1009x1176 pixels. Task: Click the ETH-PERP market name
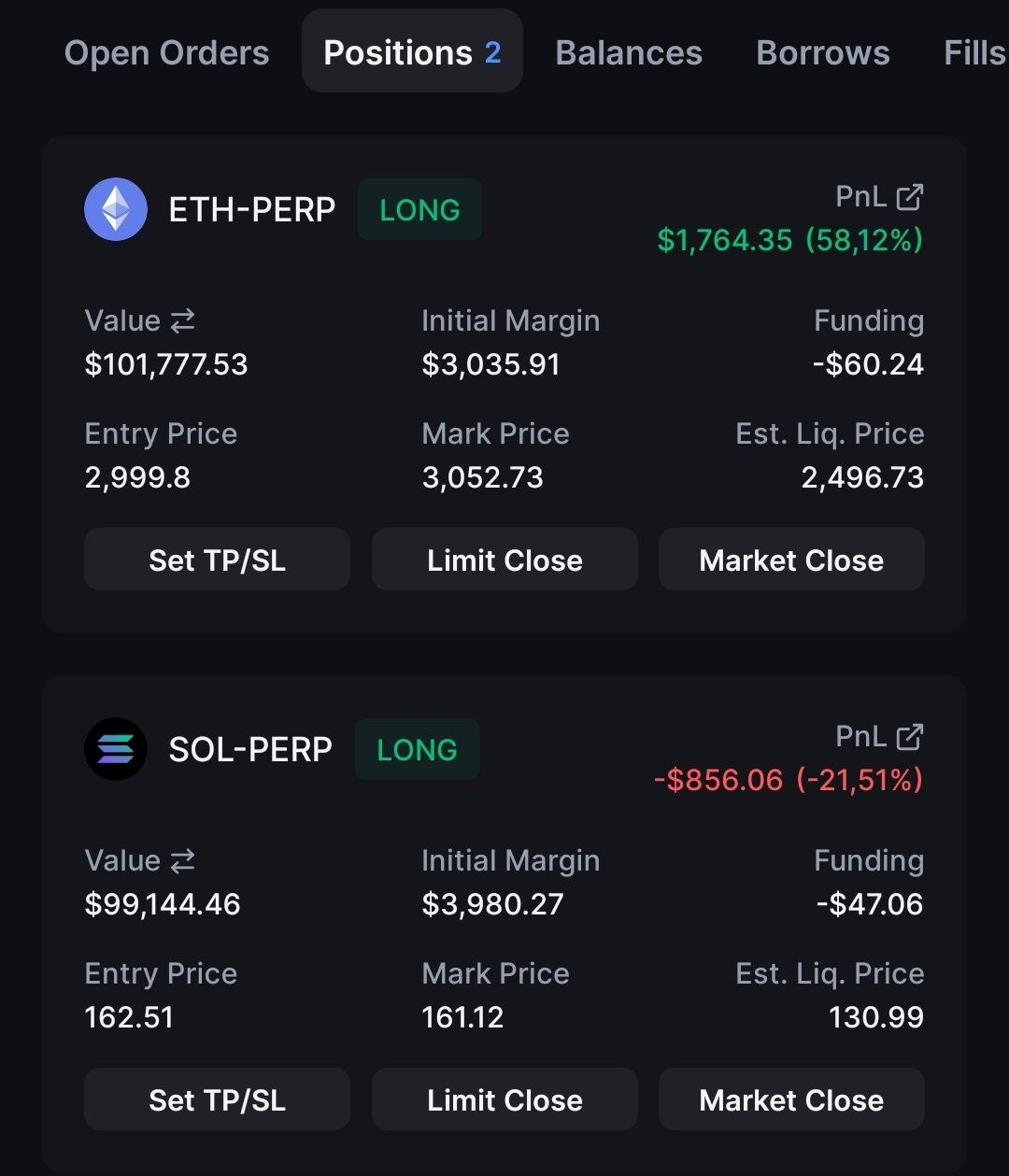tap(251, 209)
